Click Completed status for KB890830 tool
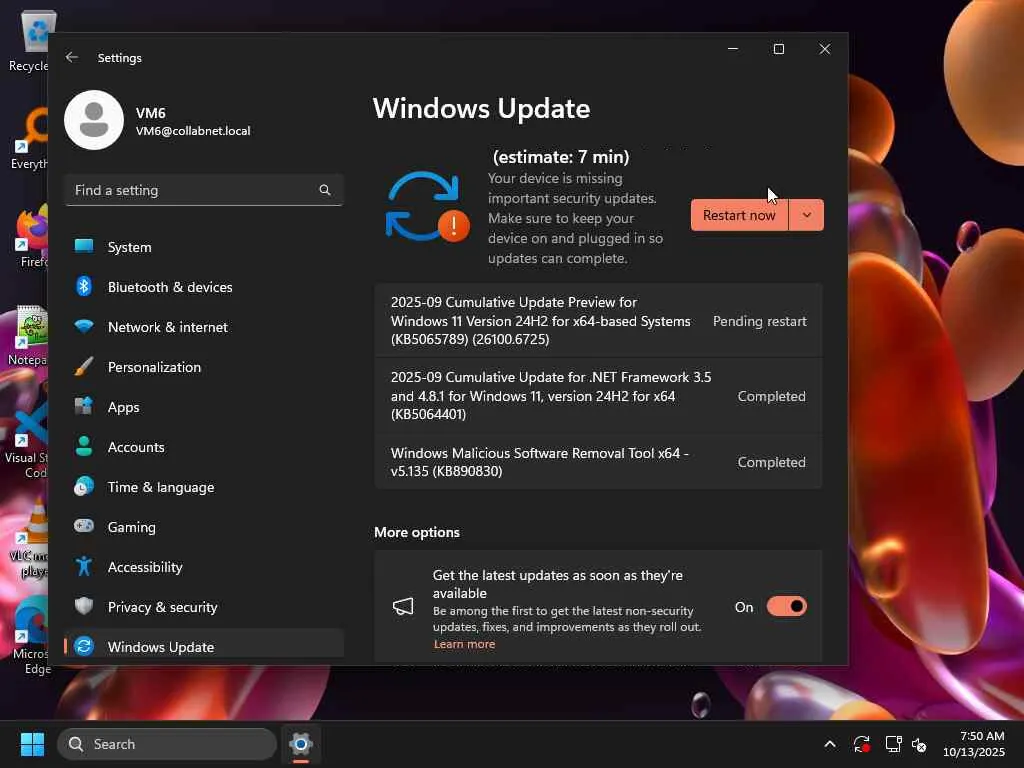 pos(771,462)
